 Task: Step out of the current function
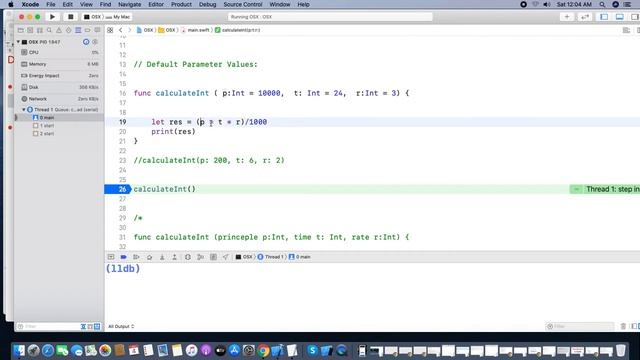(174, 257)
